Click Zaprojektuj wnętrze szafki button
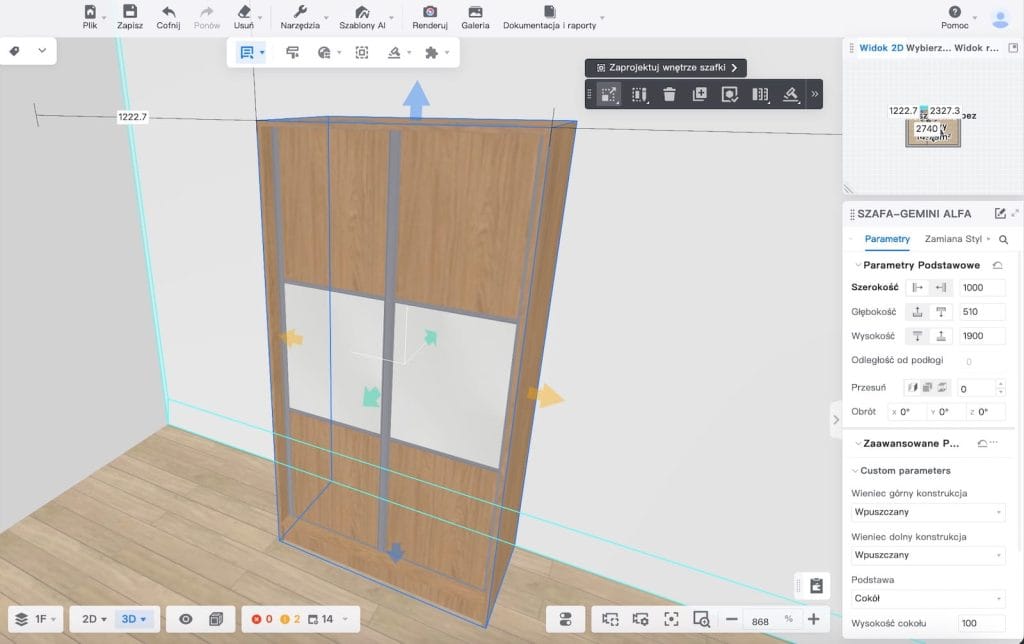Image resolution: width=1024 pixels, height=644 pixels. coord(666,68)
